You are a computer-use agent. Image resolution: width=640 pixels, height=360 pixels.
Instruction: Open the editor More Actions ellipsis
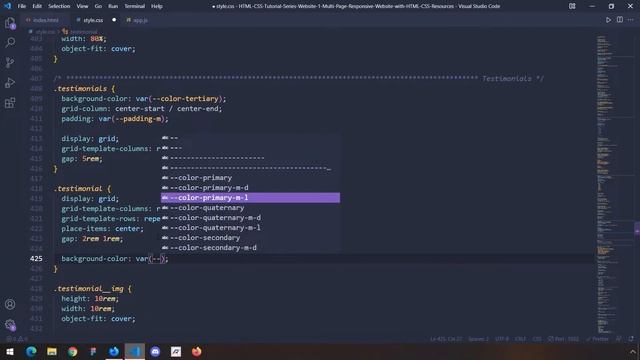pos(631,20)
